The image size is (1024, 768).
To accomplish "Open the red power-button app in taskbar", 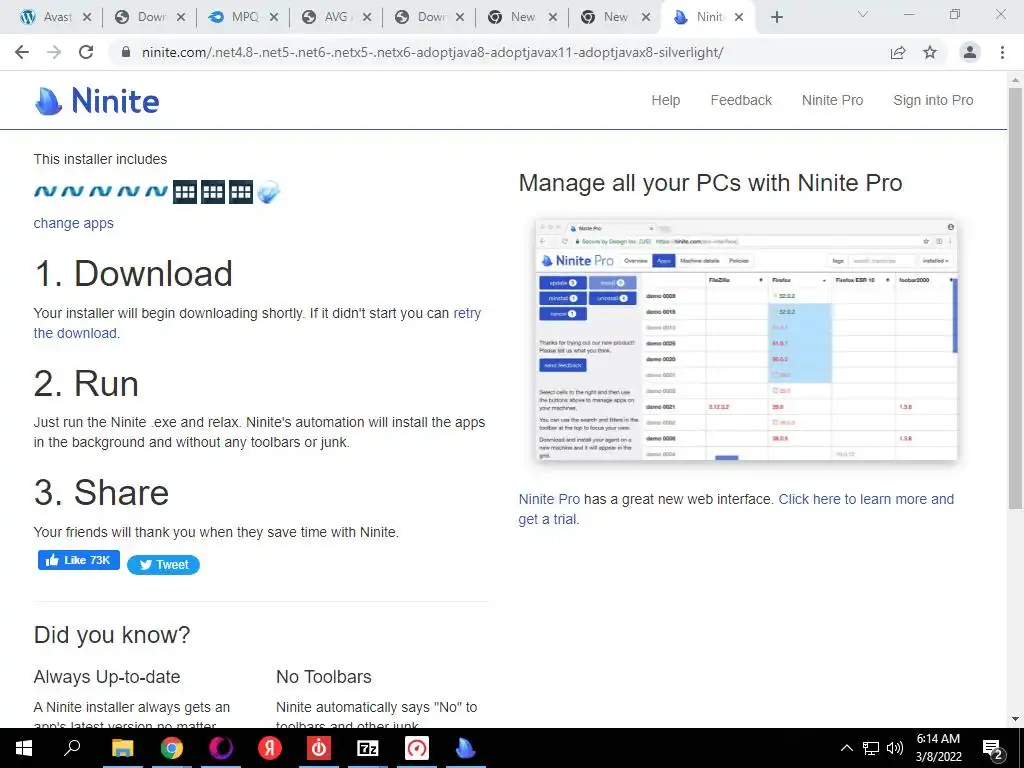I will coord(319,748).
